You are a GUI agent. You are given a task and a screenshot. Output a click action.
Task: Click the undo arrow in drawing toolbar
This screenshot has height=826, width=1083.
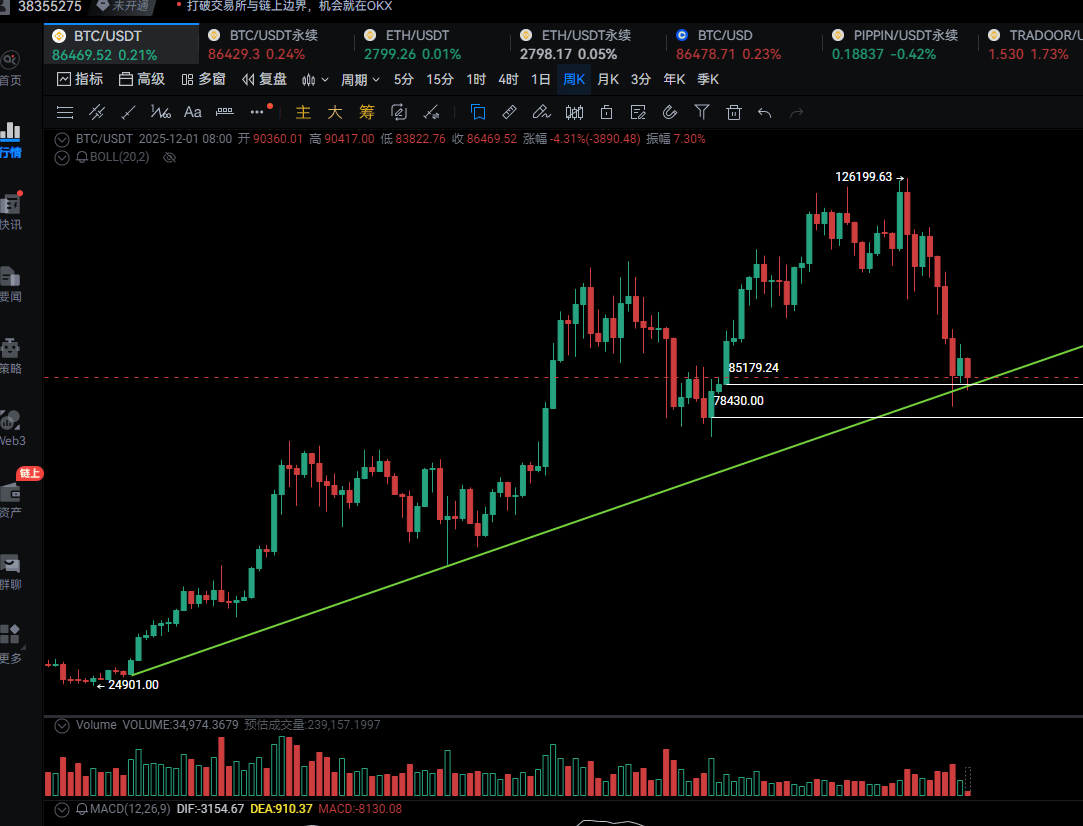(x=765, y=112)
